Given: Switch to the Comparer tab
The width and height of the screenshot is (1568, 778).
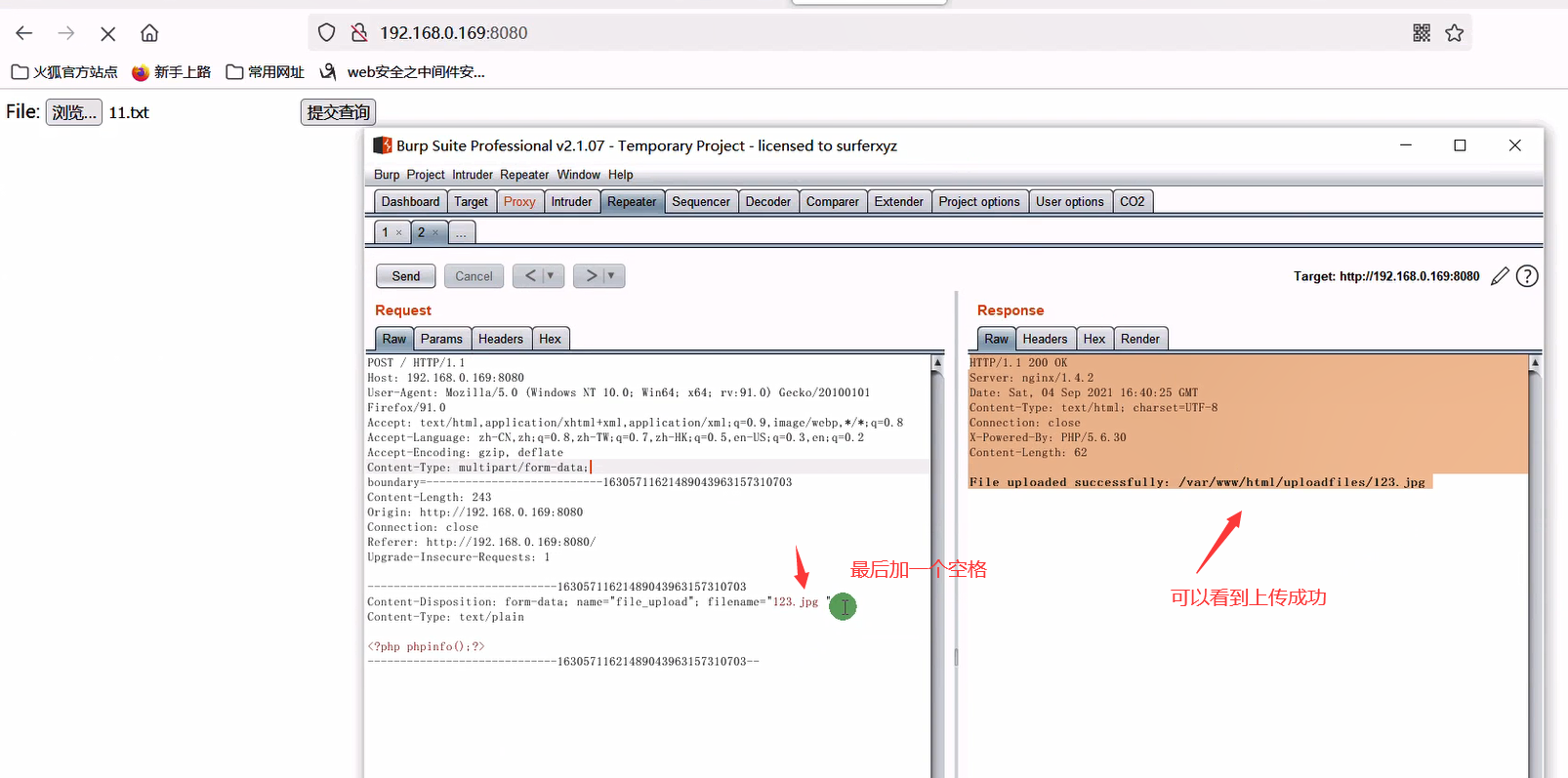Looking at the screenshot, I should pos(833,202).
